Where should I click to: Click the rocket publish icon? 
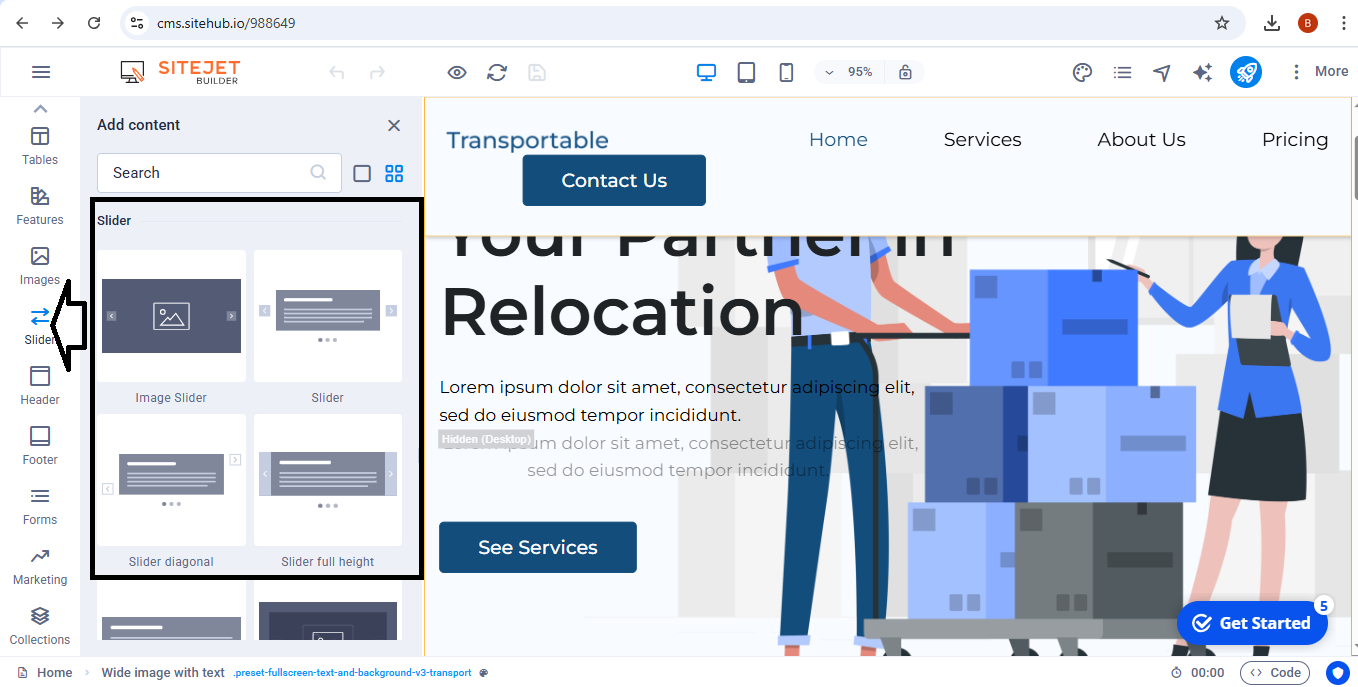click(x=1245, y=72)
